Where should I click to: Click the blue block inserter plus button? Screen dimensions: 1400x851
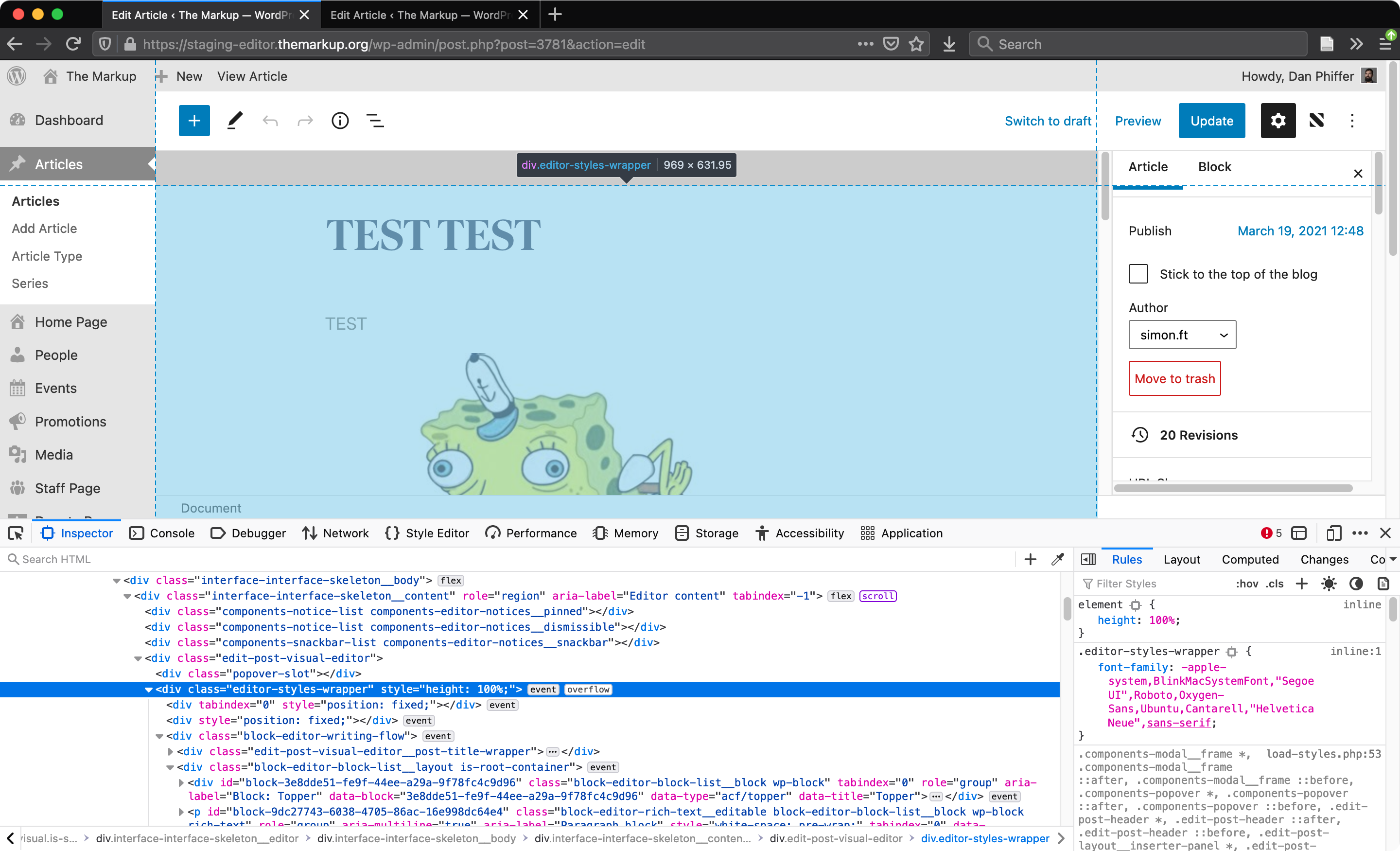(194, 121)
